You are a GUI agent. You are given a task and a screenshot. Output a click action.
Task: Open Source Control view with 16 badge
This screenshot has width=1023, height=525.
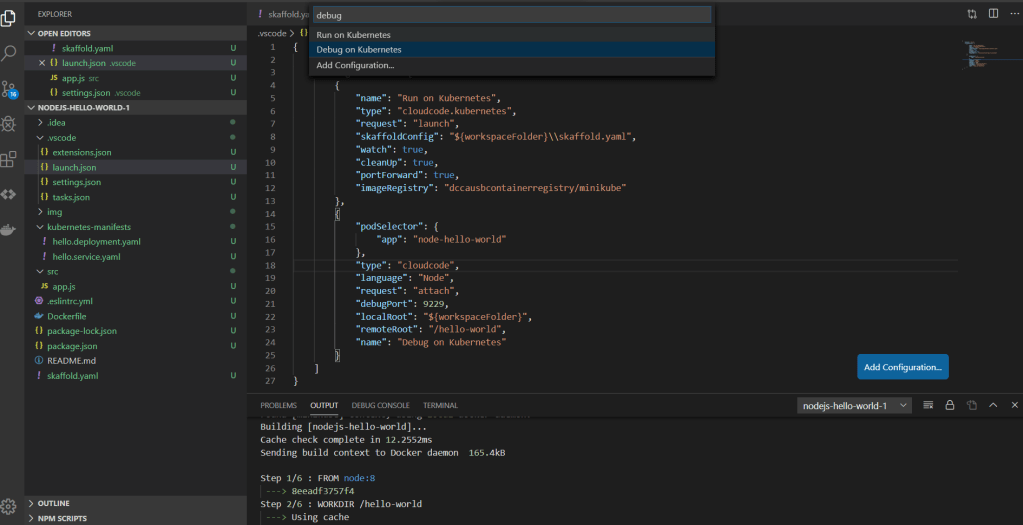pyautogui.click(x=11, y=89)
